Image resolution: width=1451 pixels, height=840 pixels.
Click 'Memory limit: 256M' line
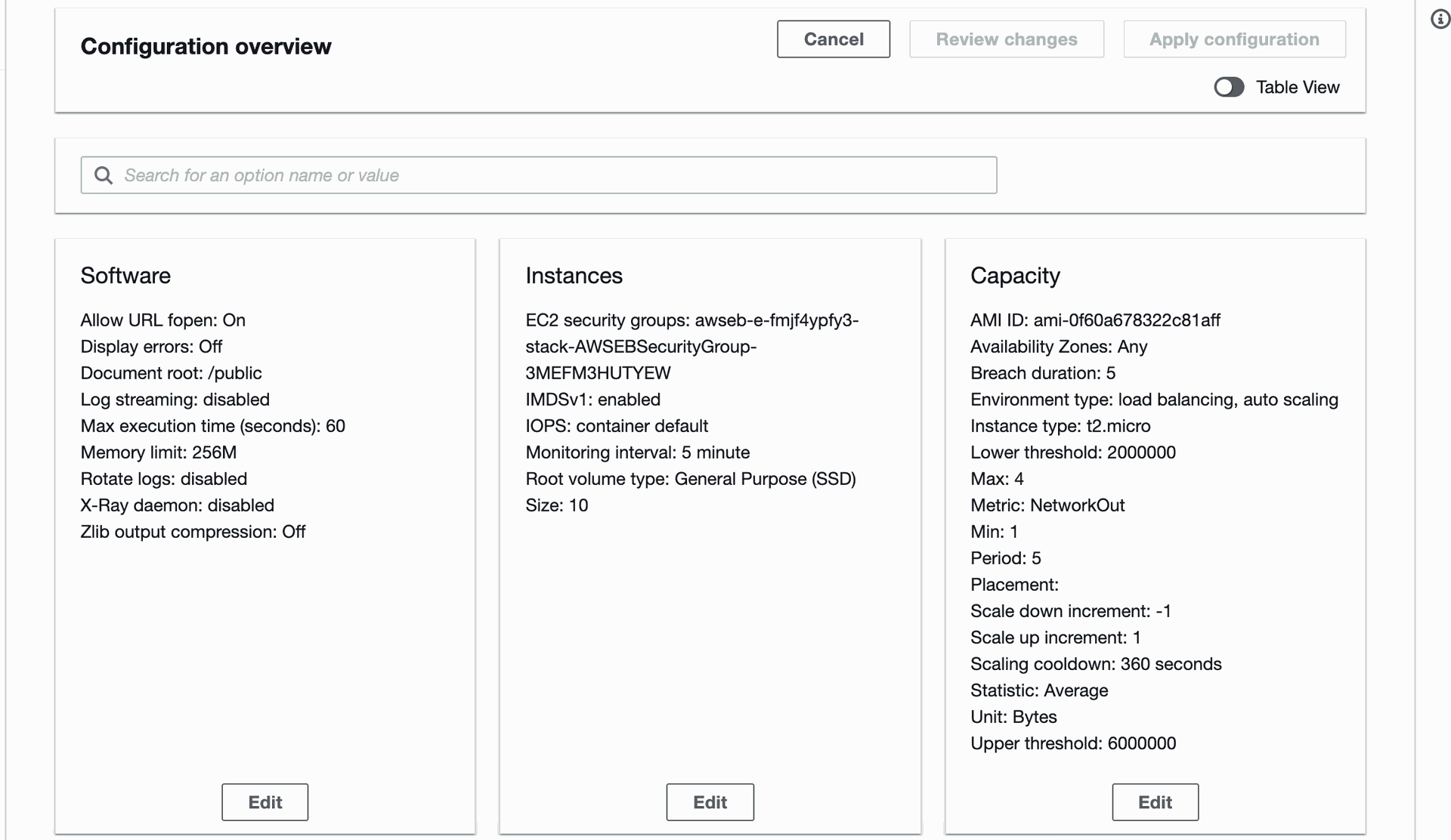coord(159,452)
